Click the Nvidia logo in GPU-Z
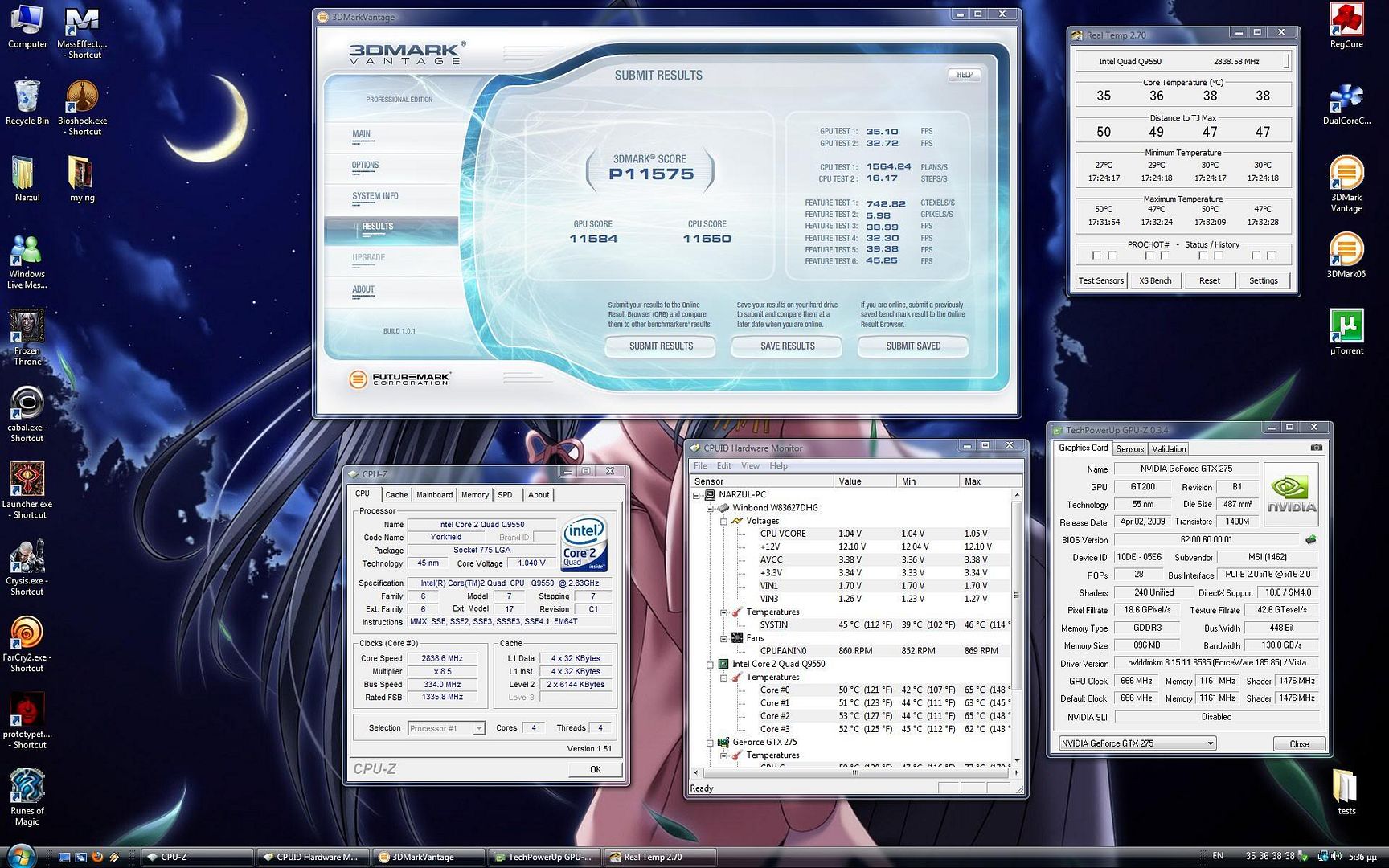The width and height of the screenshot is (1389, 868). click(x=1290, y=493)
